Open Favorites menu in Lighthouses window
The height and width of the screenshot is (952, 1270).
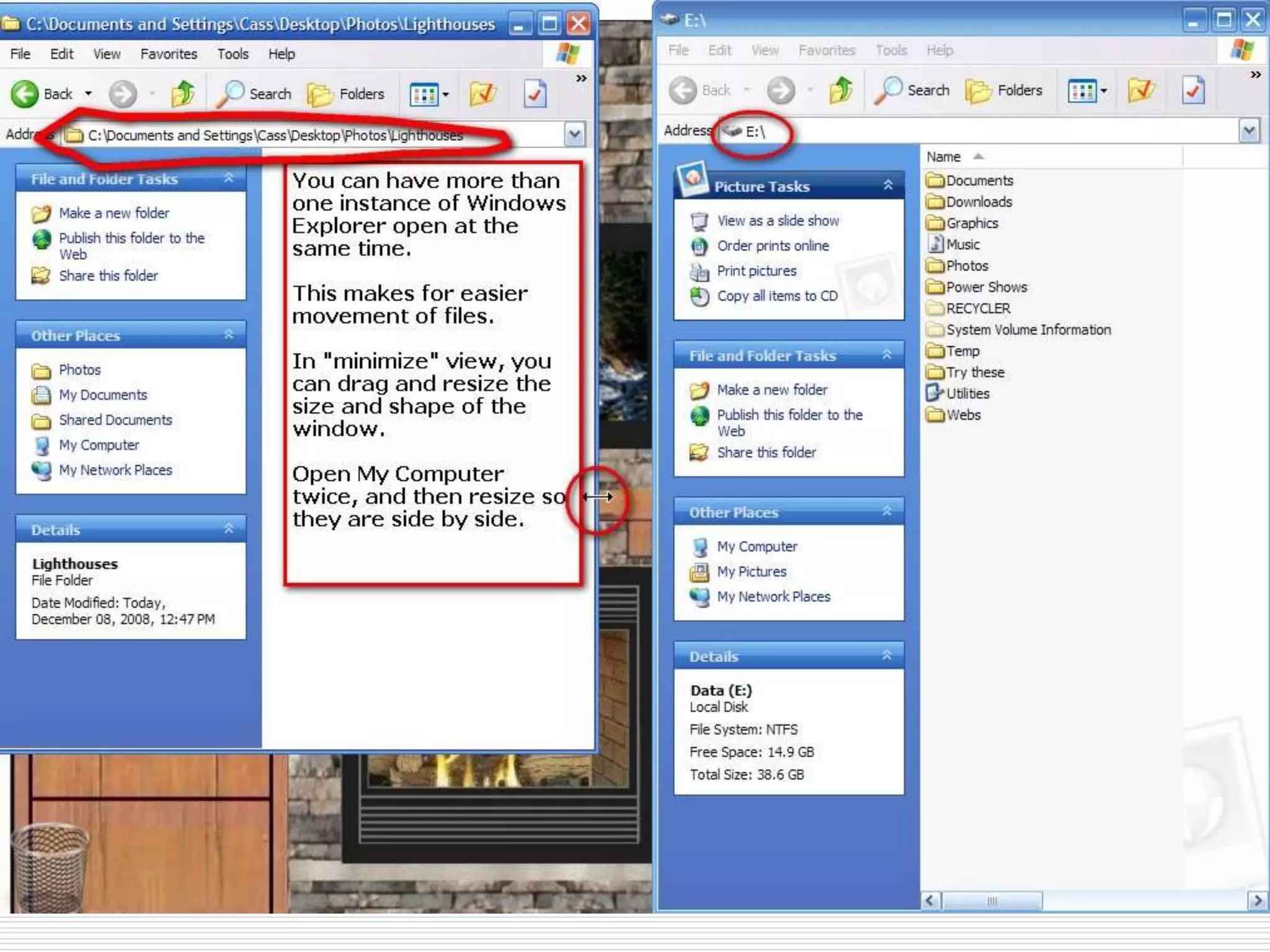pyautogui.click(x=168, y=54)
